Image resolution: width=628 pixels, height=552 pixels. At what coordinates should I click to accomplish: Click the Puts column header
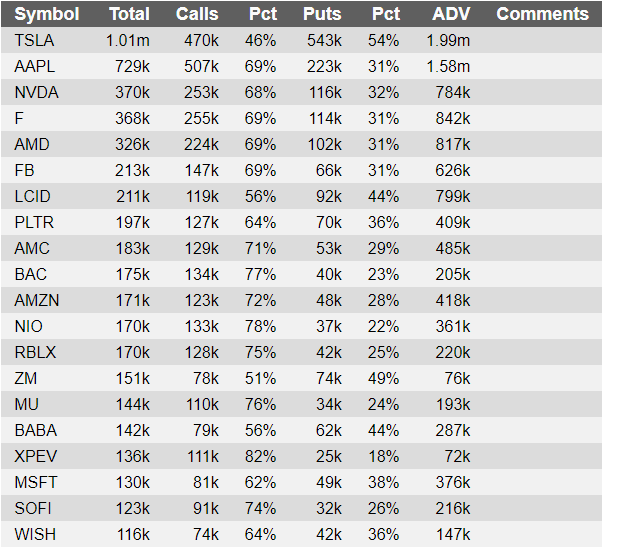[x=322, y=14]
